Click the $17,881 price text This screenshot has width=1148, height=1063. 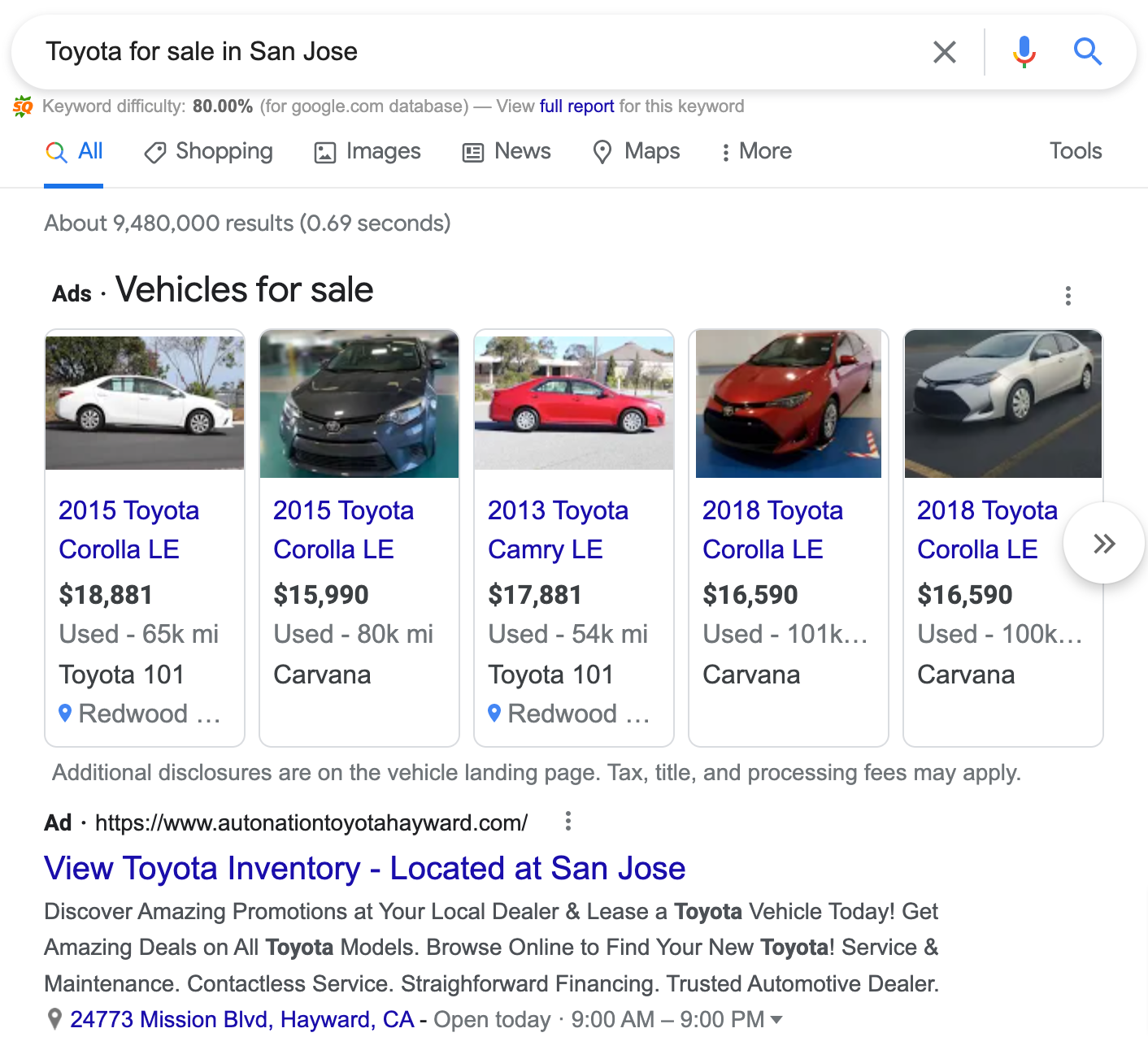pyautogui.click(x=535, y=595)
